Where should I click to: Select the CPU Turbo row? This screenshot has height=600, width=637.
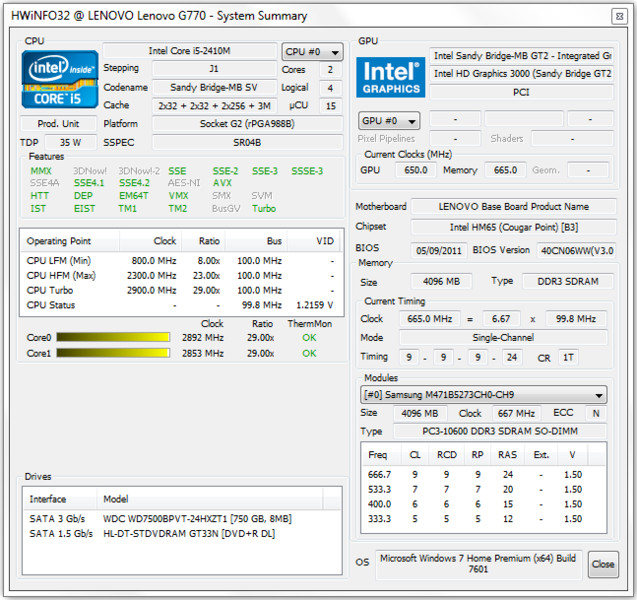click(x=181, y=290)
